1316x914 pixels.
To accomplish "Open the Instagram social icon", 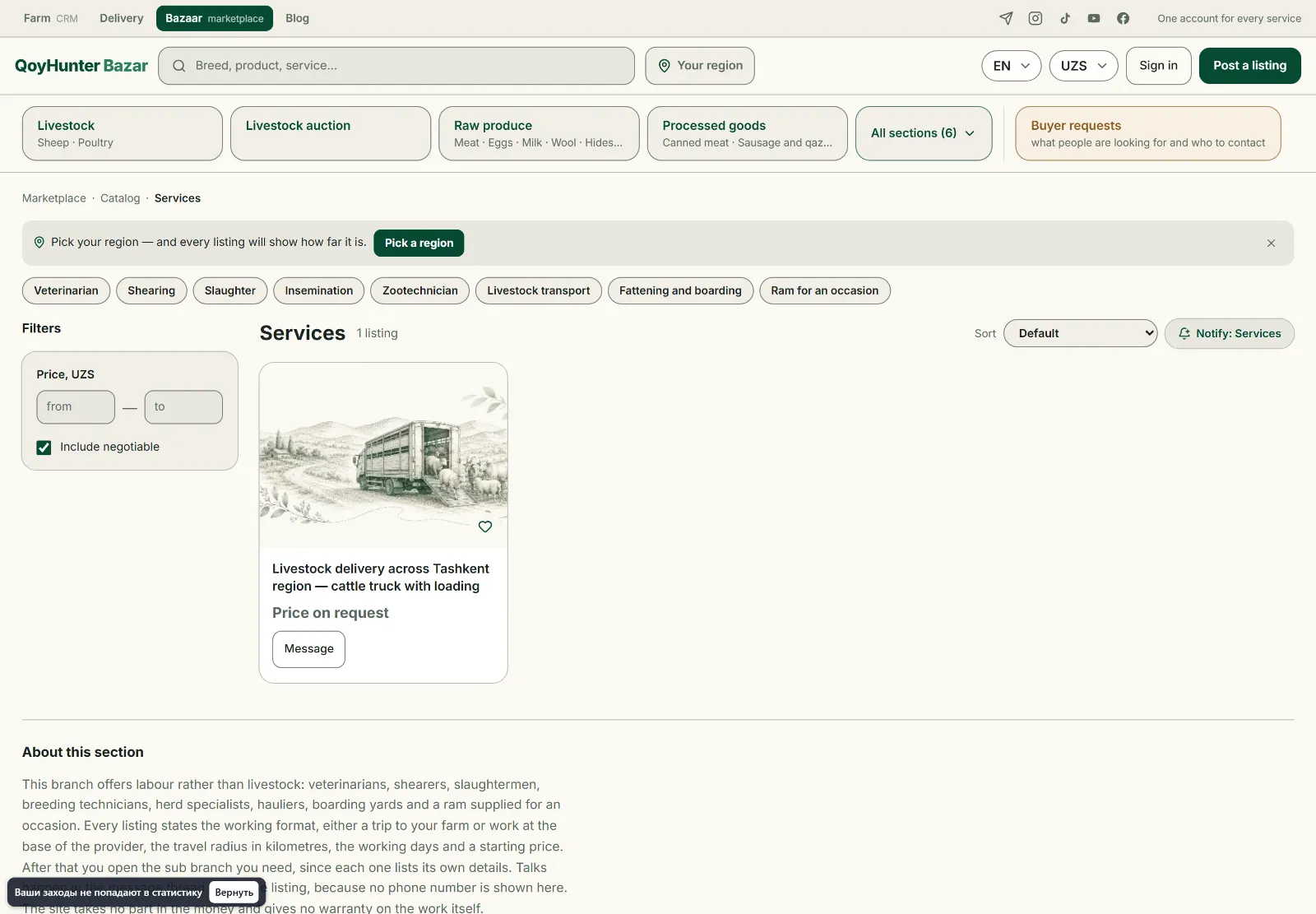I will click(x=1036, y=18).
